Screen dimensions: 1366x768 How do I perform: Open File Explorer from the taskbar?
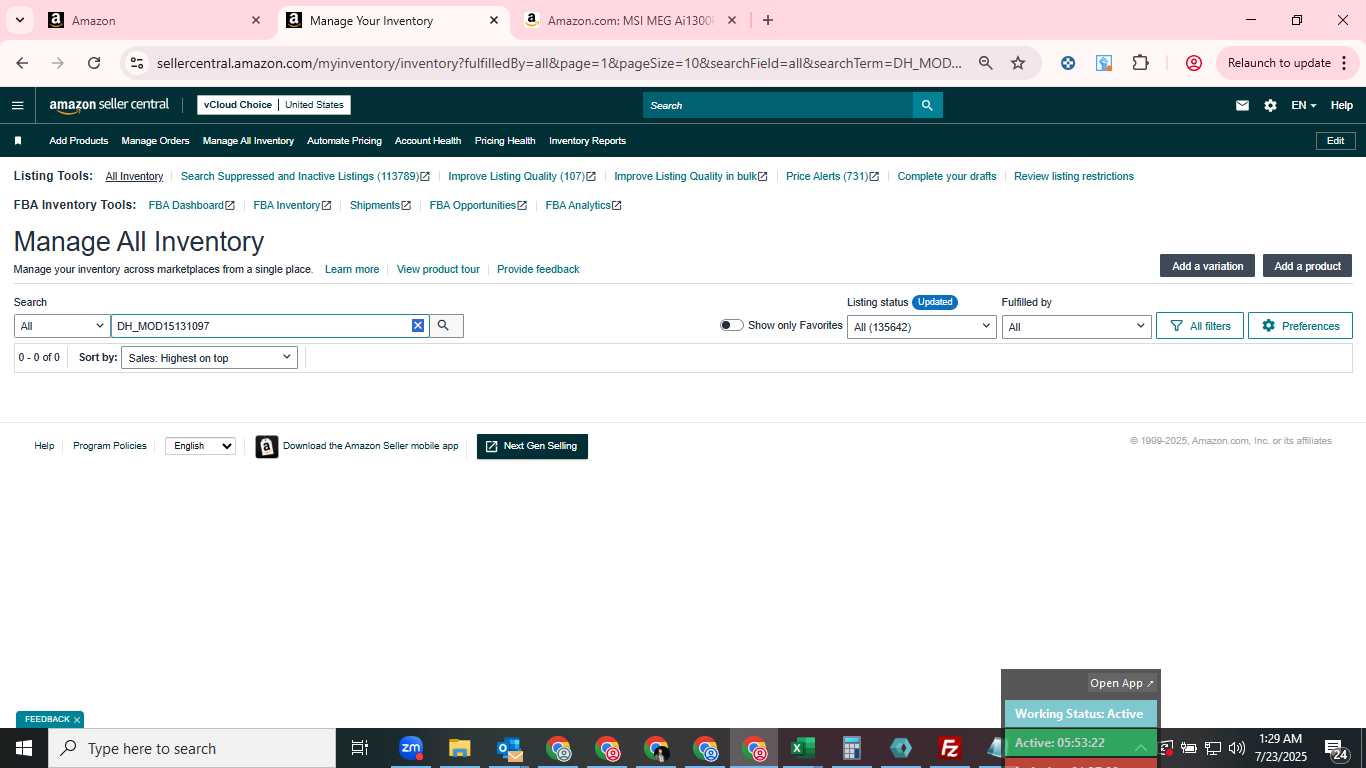click(459, 748)
